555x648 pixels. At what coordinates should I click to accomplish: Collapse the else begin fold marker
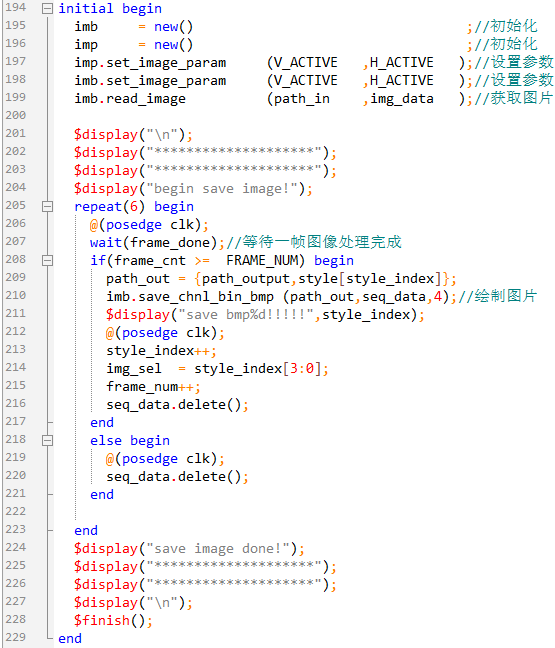pos(48,441)
